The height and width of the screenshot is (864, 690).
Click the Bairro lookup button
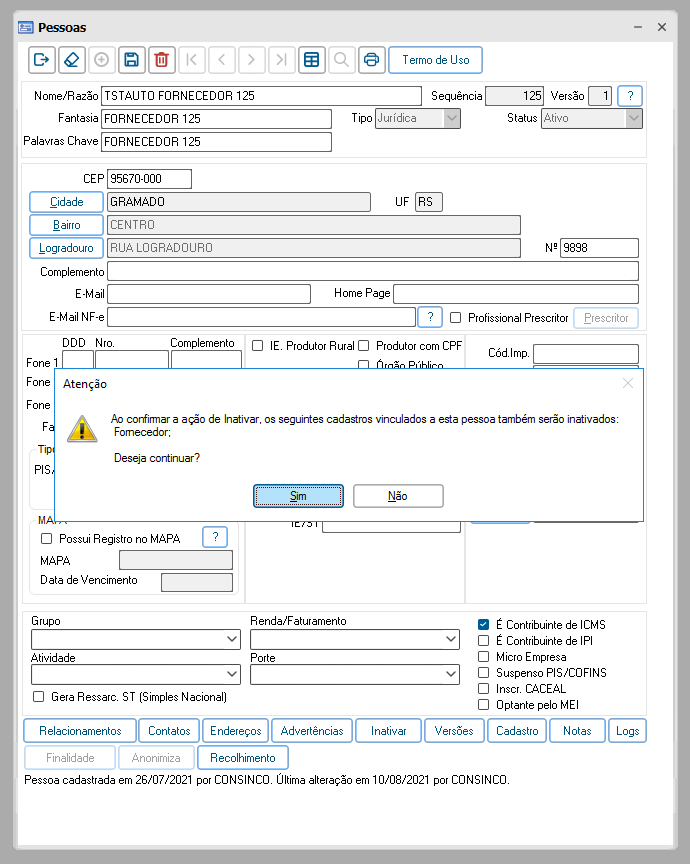click(x=66, y=225)
